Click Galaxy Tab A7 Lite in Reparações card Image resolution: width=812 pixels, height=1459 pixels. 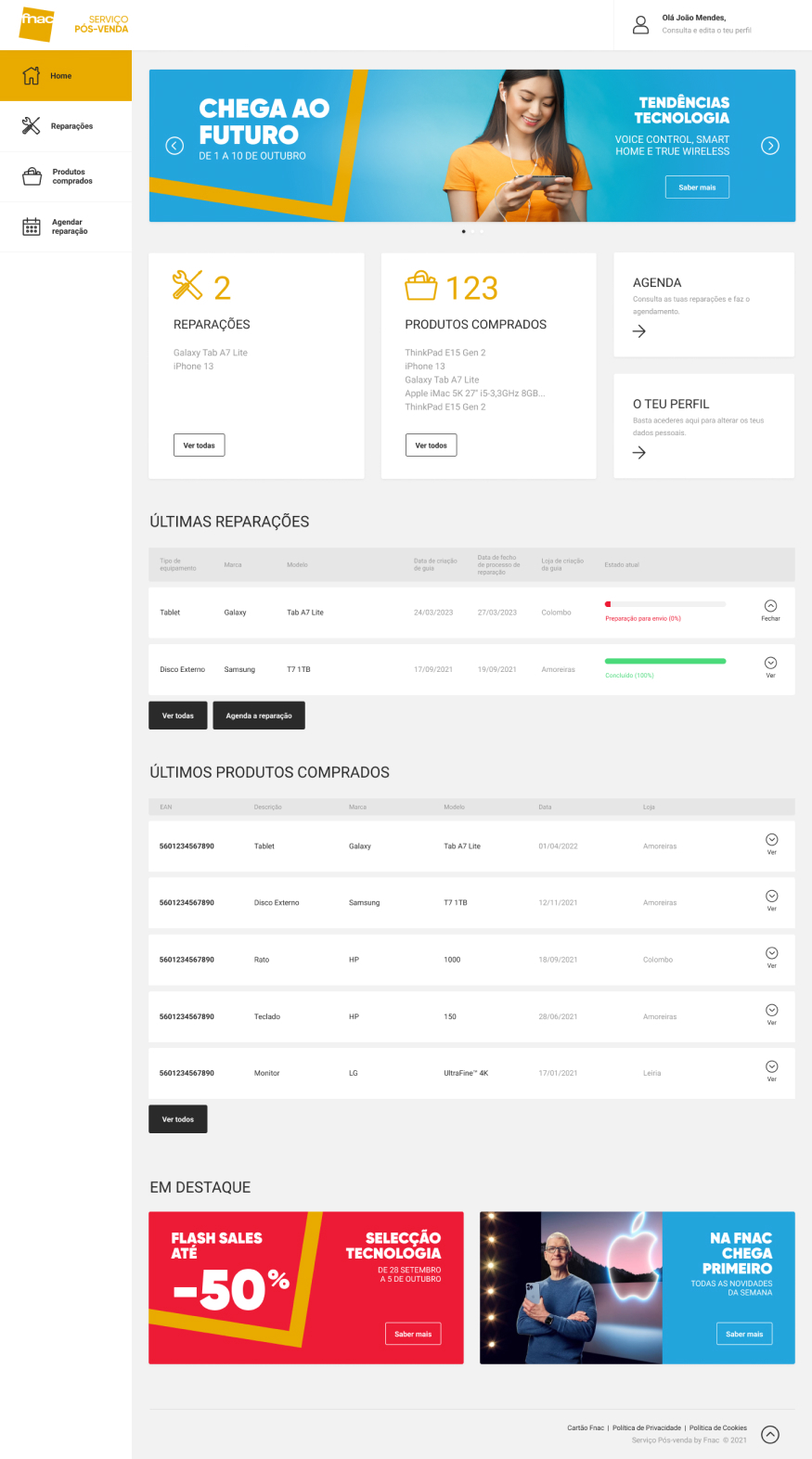(x=211, y=353)
